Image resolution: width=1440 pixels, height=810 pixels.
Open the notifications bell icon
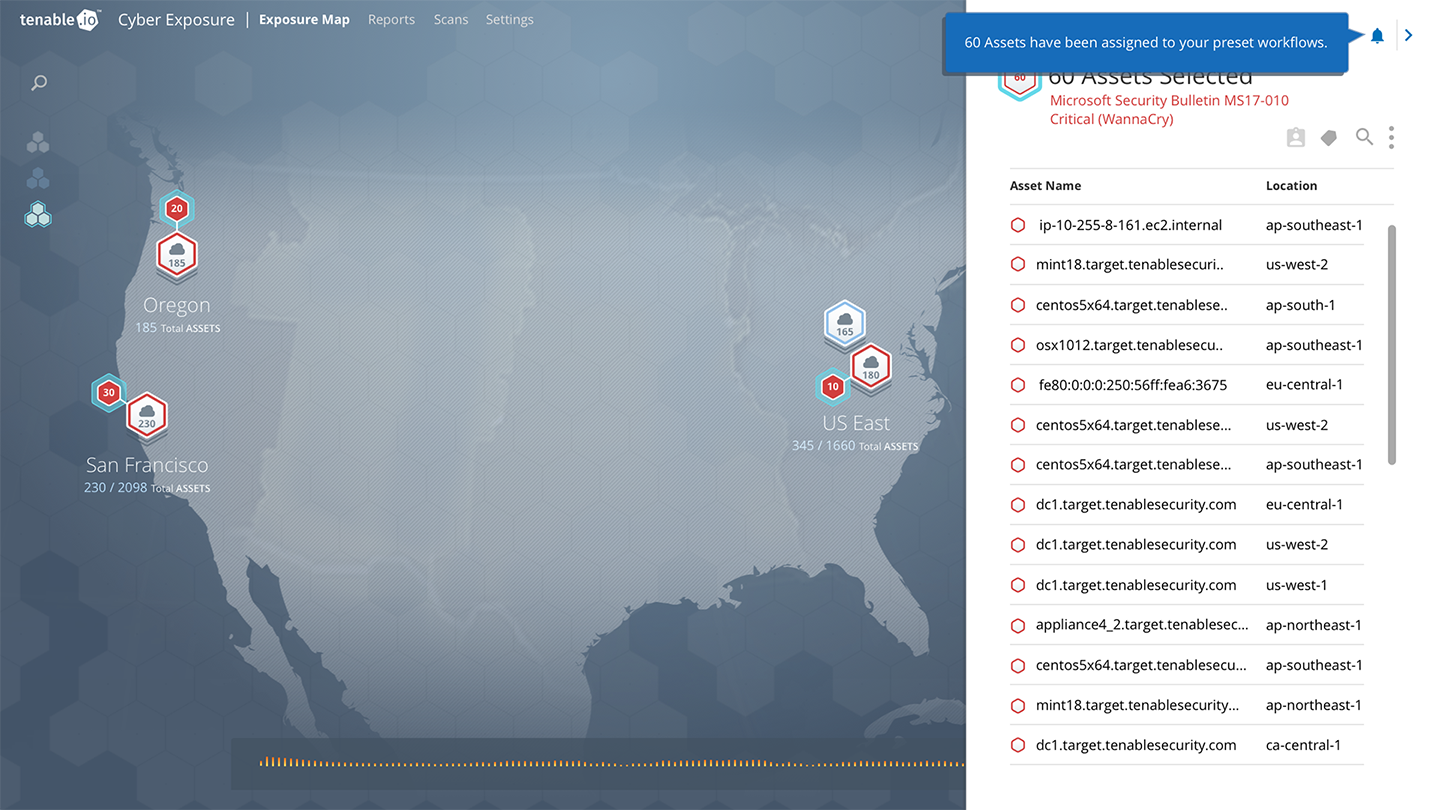point(1377,36)
